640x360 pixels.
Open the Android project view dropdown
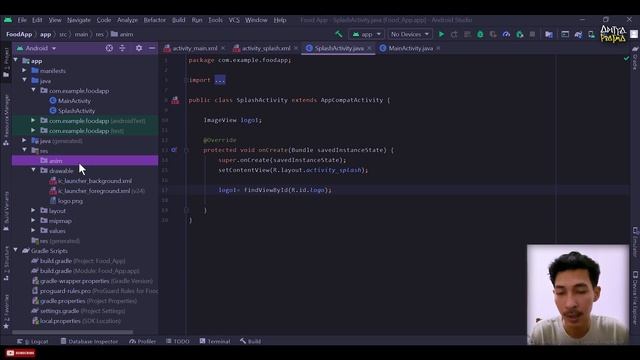(37, 48)
